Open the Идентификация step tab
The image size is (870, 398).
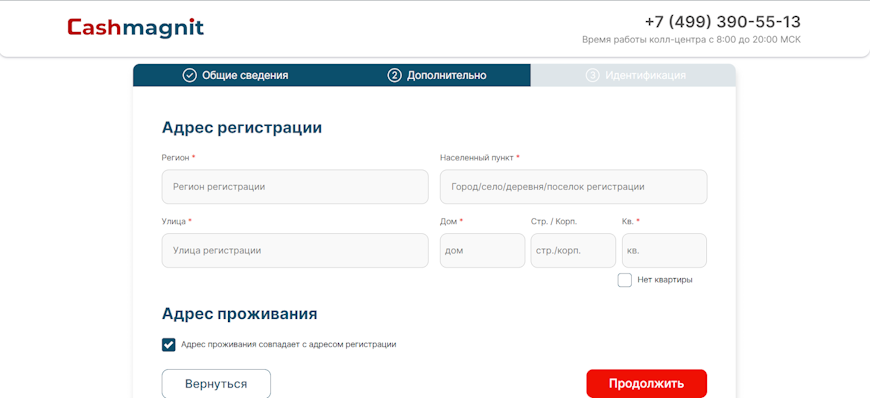click(x=633, y=75)
